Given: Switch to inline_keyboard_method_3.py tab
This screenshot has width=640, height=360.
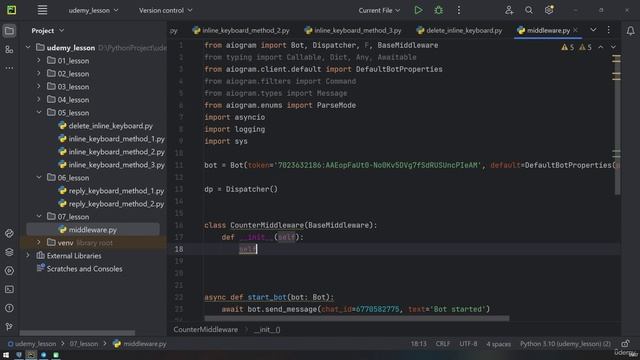Looking at the screenshot, I should pyautogui.click(x=353, y=30).
